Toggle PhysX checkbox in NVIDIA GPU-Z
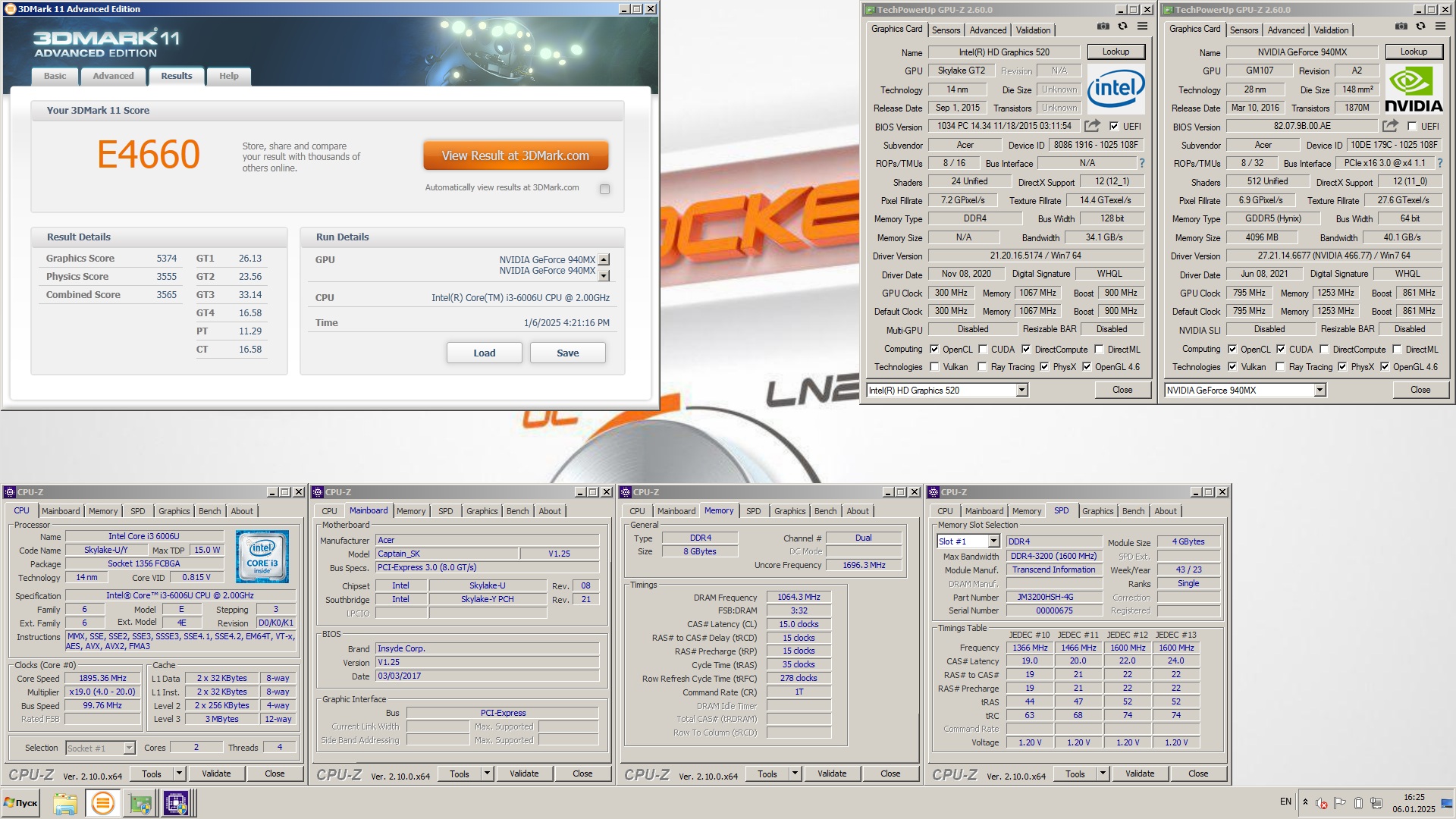The image size is (1456, 819). pyautogui.click(x=1342, y=367)
